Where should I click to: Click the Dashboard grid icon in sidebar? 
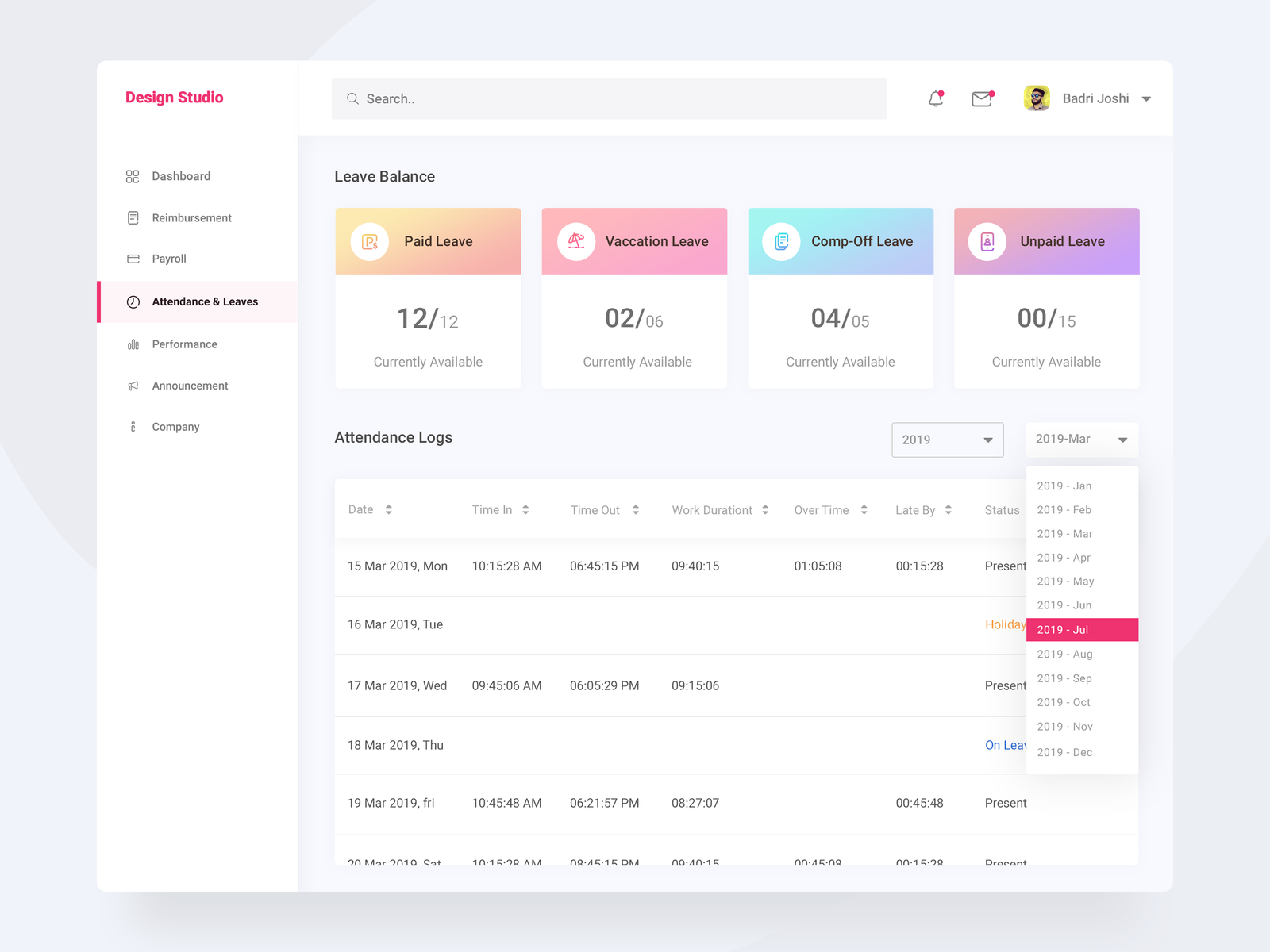[133, 176]
